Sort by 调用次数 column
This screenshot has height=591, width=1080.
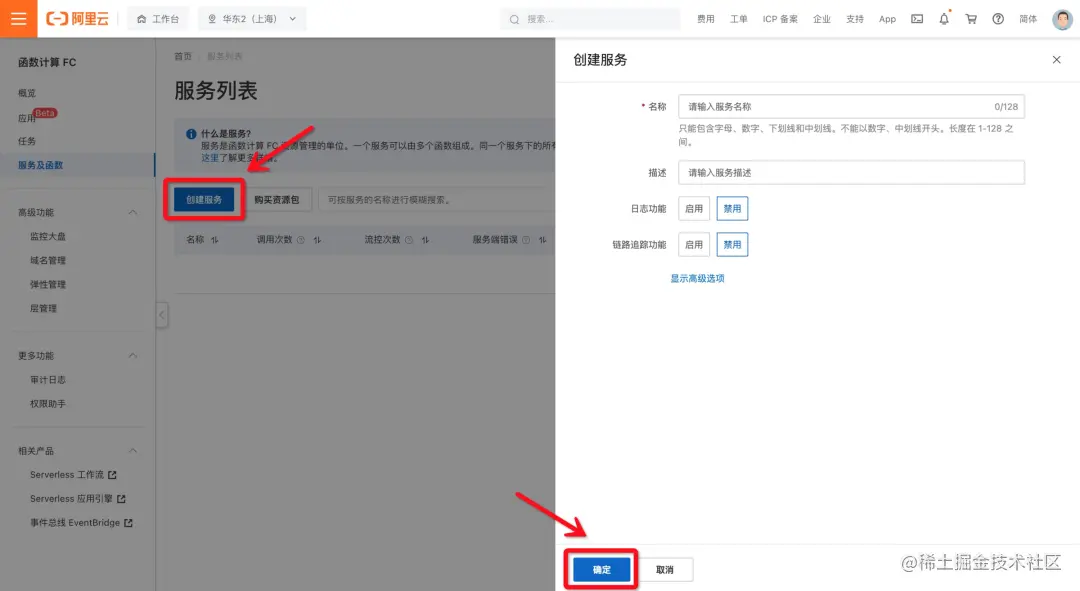(317, 240)
